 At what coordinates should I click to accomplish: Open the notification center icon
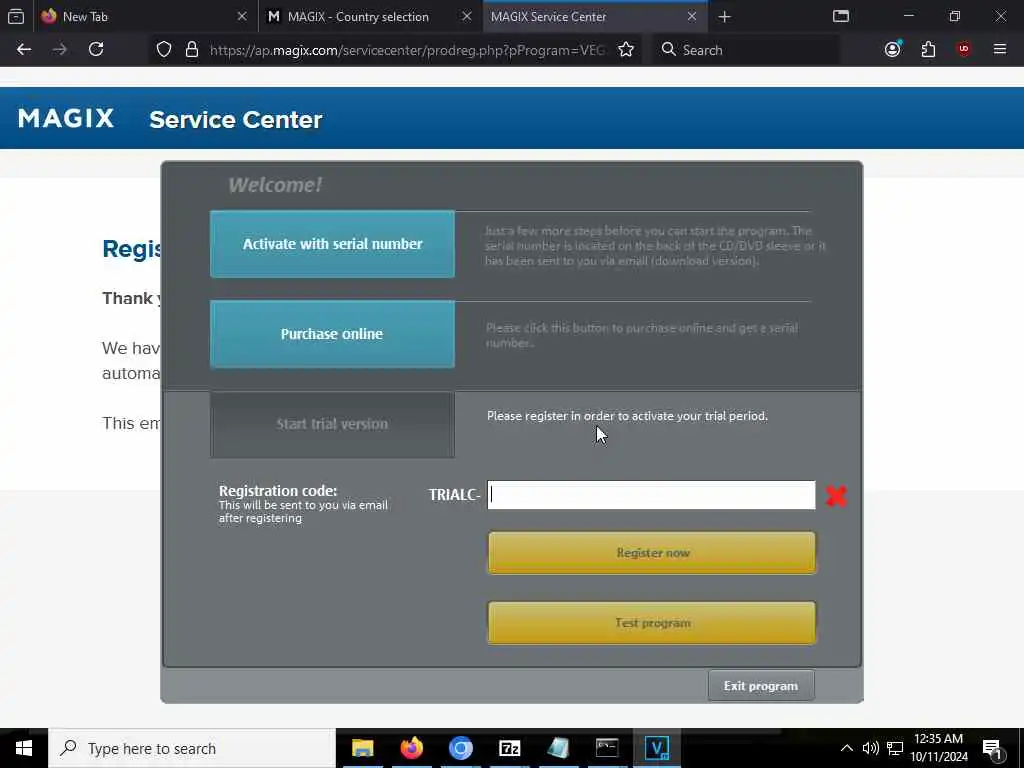993,748
